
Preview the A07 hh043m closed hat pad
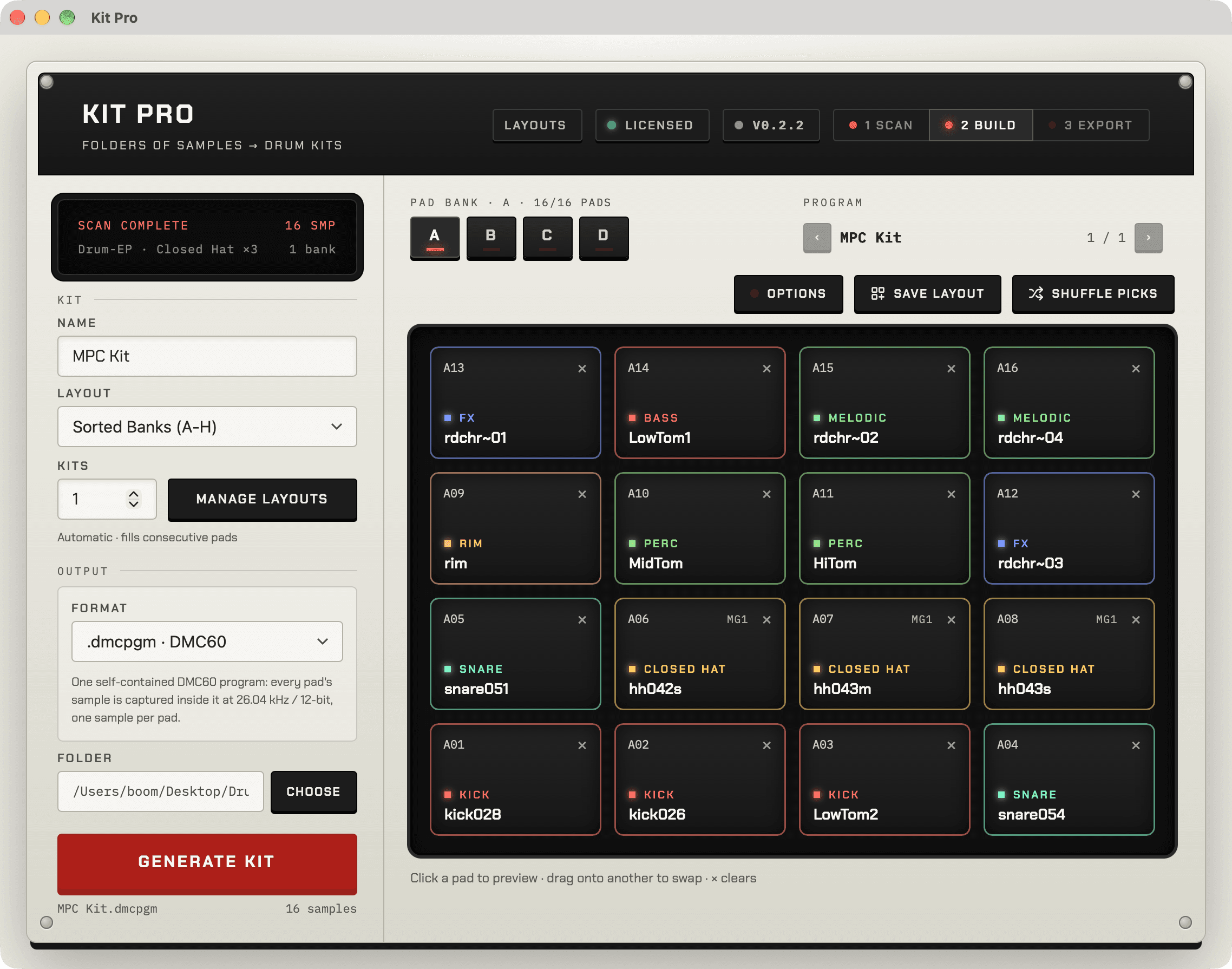point(884,653)
